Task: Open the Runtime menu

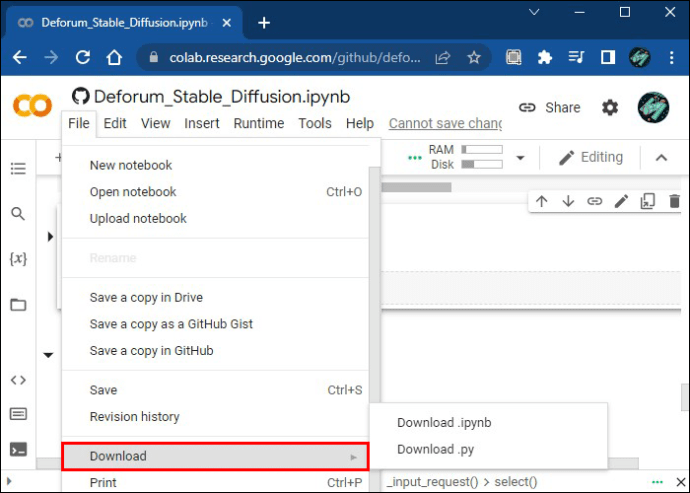Action: [x=259, y=123]
